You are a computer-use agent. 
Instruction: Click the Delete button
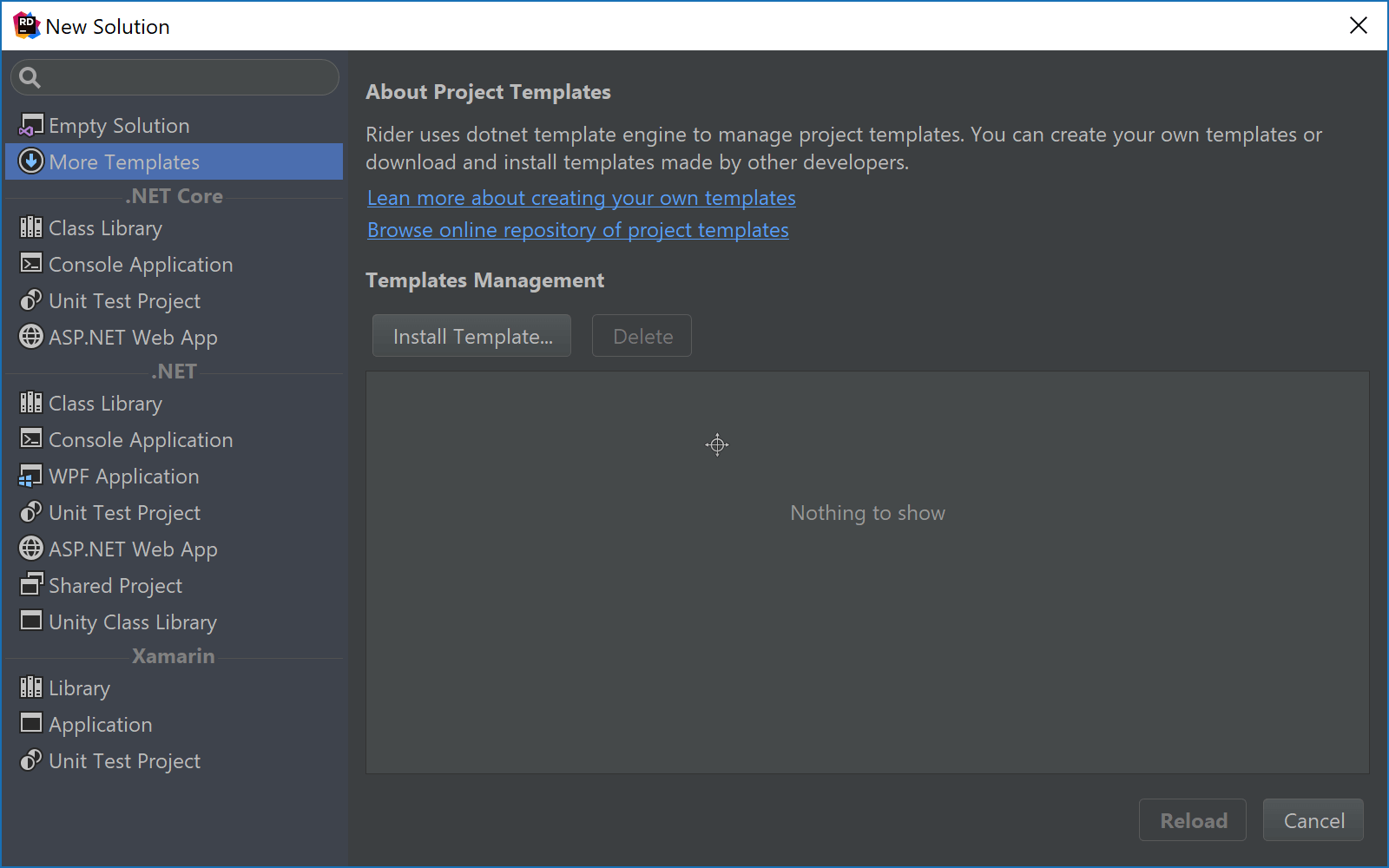[x=642, y=336]
